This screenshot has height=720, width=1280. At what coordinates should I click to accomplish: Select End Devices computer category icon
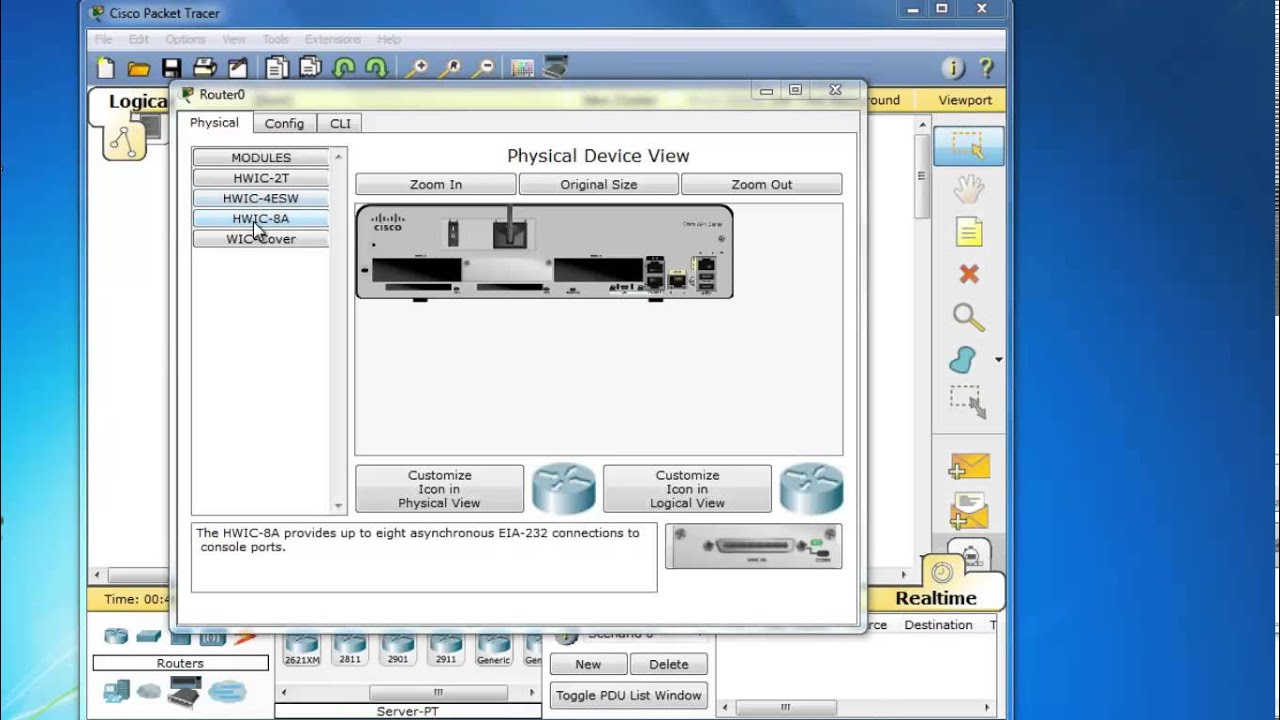[117, 690]
